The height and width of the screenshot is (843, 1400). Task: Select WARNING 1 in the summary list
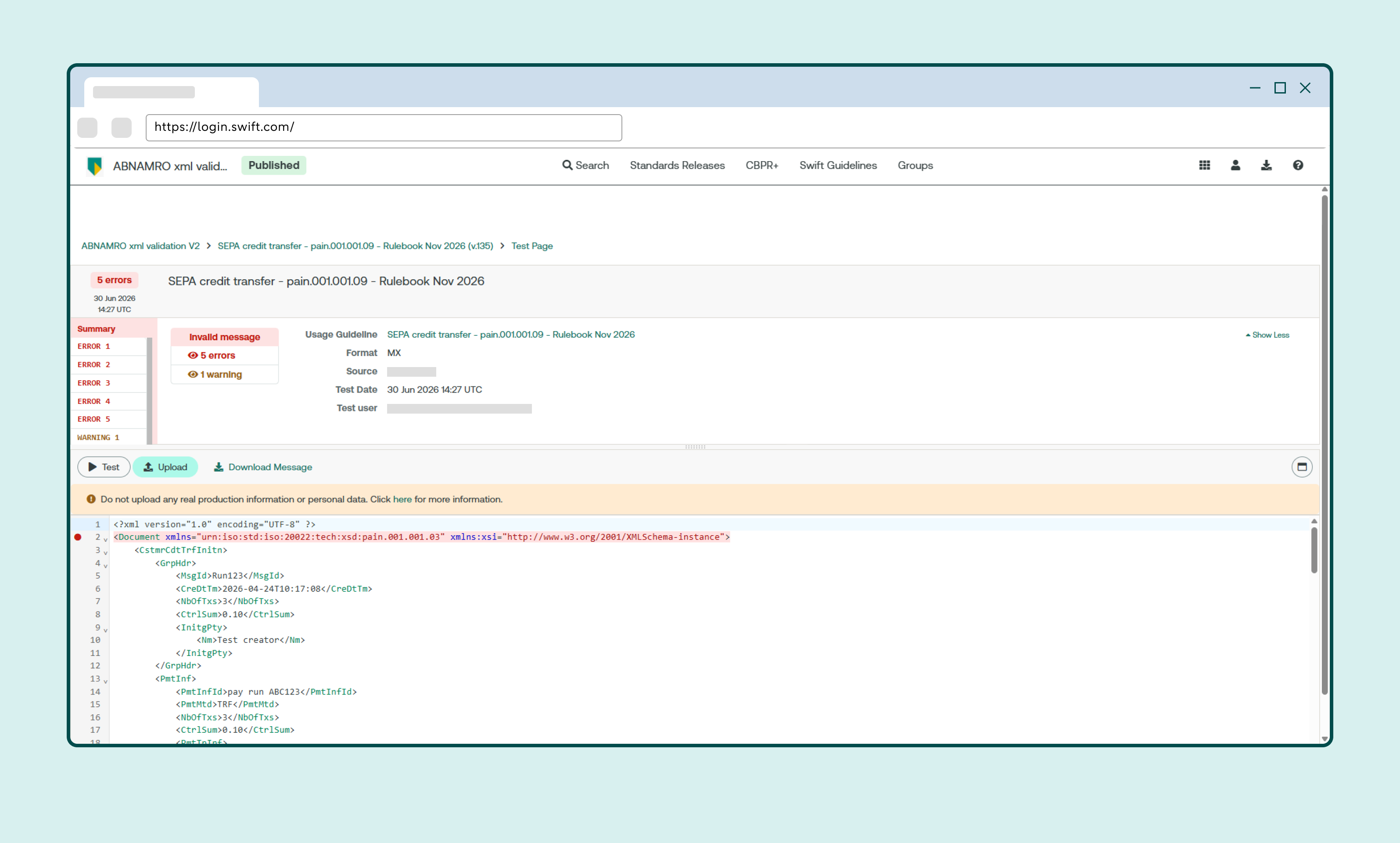click(x=109, y=437)
